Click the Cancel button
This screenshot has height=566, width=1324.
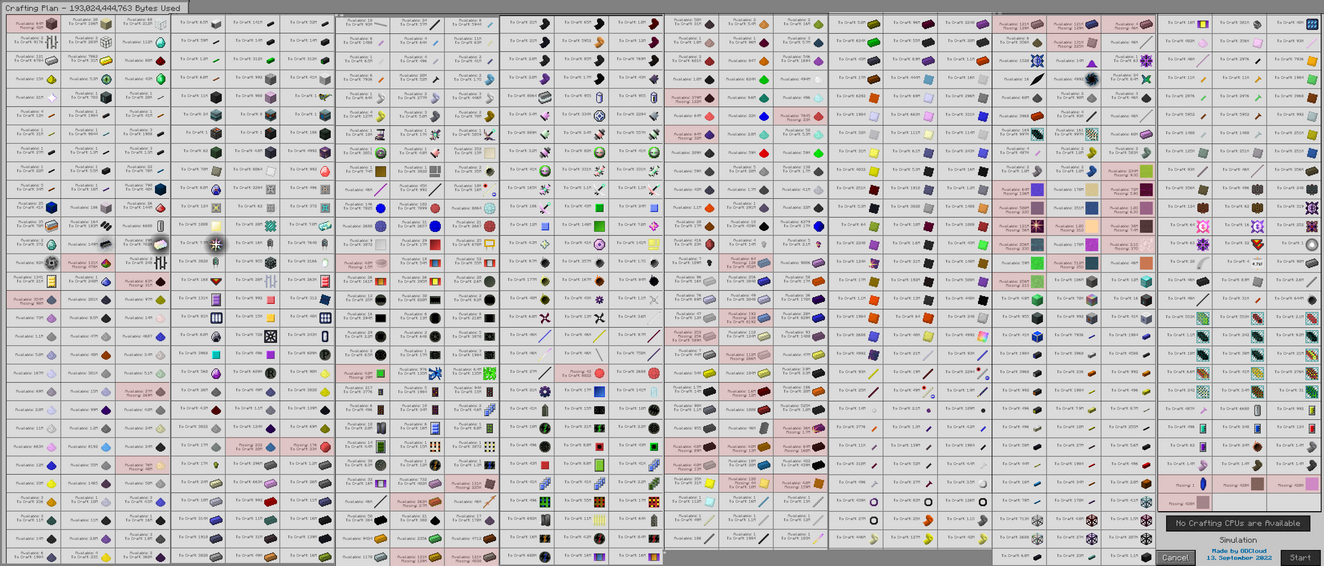(1175, 557)
